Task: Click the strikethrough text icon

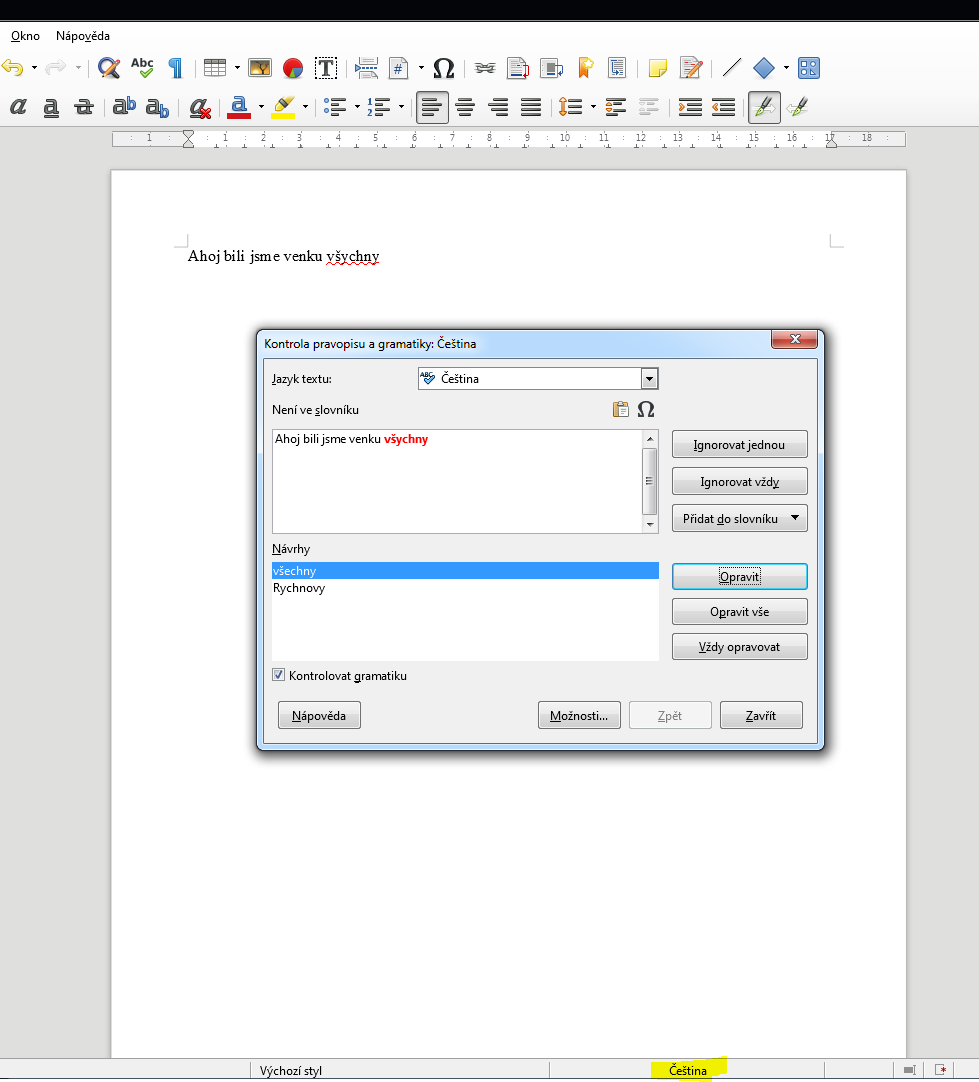Action: click(x=84, y=107)
